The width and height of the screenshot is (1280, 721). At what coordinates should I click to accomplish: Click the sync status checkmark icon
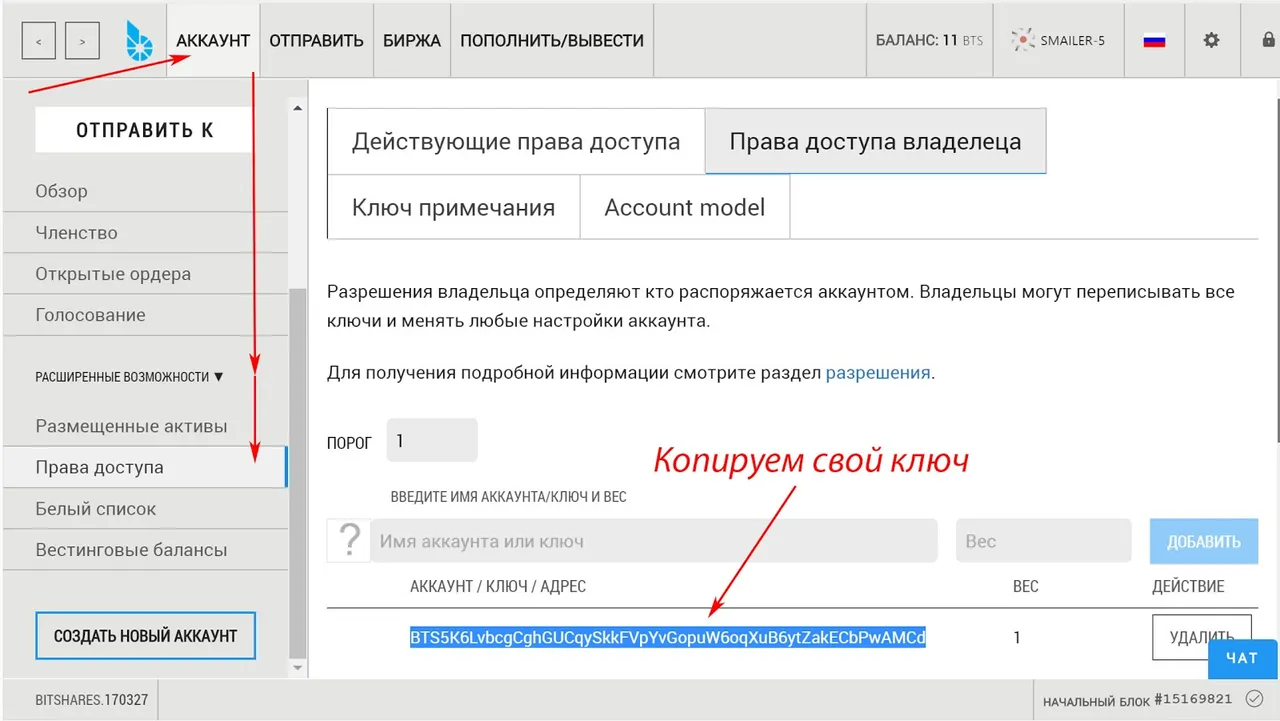(1255, 698)
